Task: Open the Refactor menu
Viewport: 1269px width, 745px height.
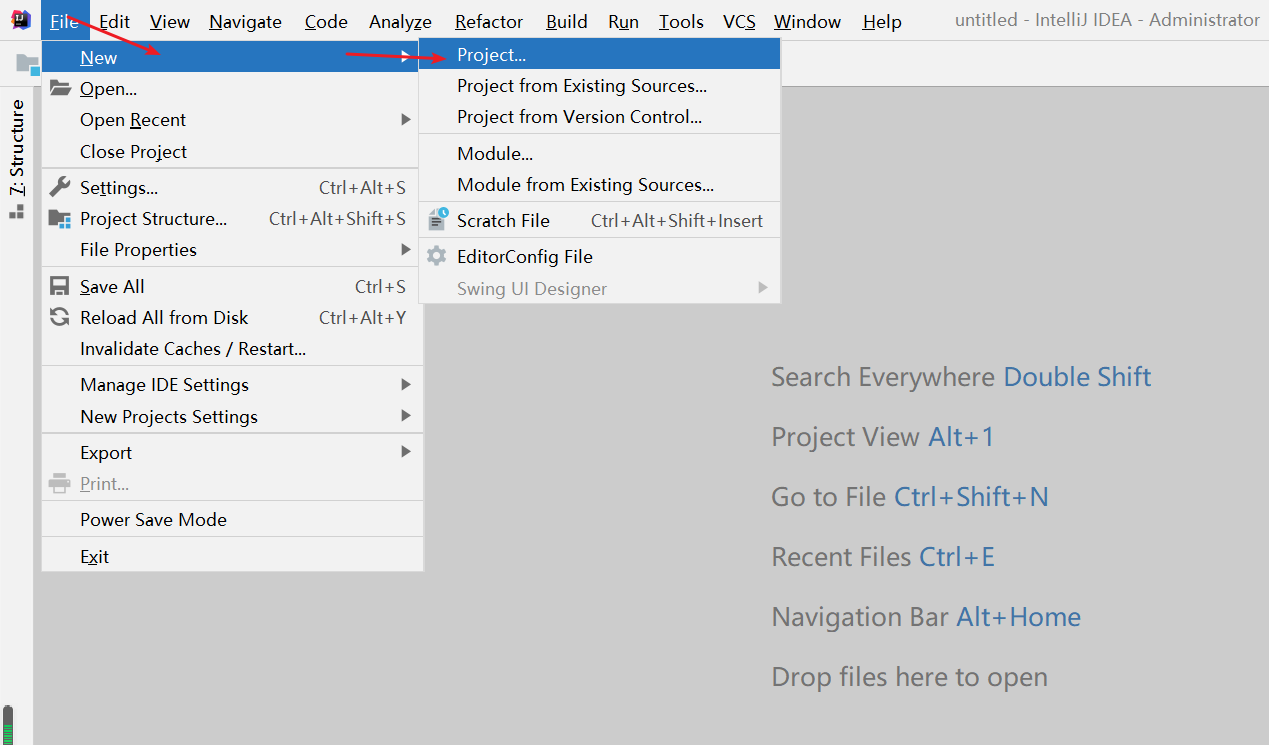Action: 489,21
